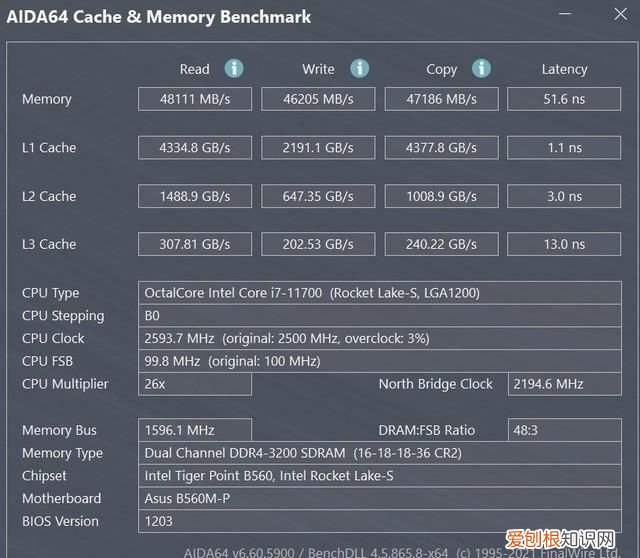Click the Memory Write 46205 MB/s value
This screenshot has width=640, height=558.
tap(318, 99)
